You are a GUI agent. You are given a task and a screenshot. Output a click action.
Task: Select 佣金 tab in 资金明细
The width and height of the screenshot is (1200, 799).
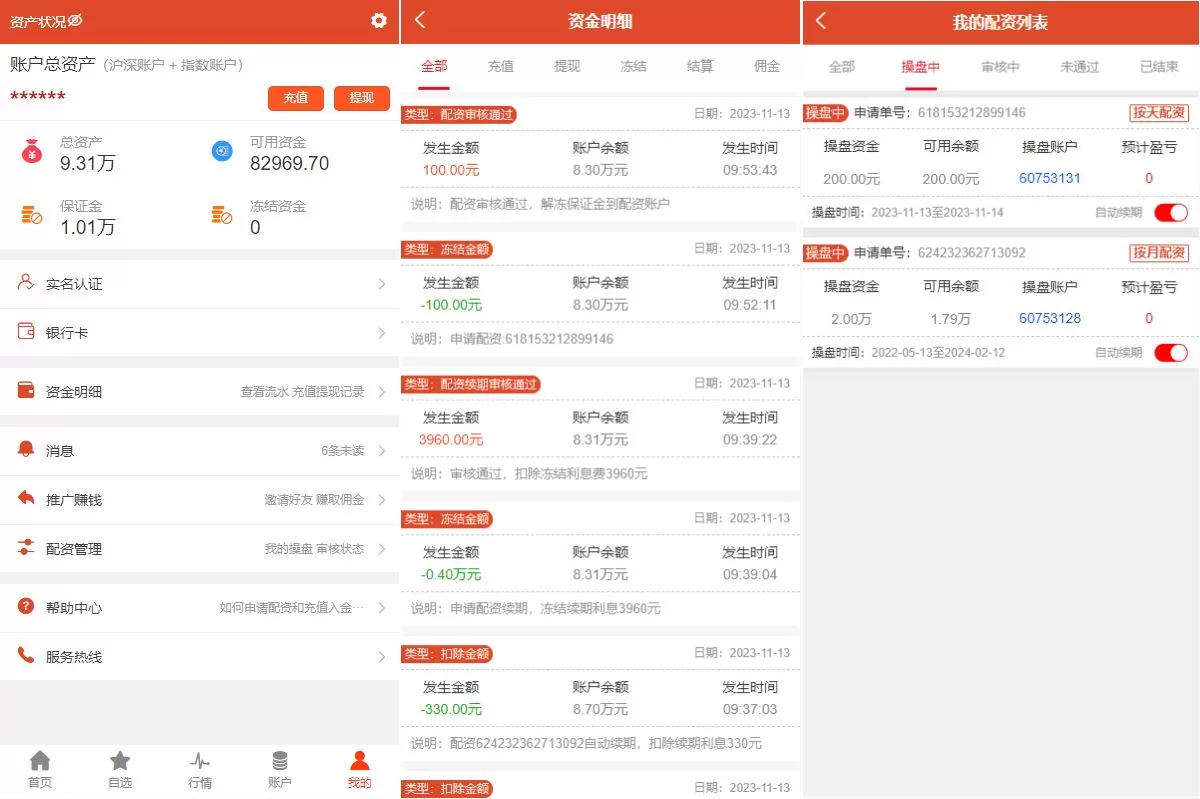point(767,66)
